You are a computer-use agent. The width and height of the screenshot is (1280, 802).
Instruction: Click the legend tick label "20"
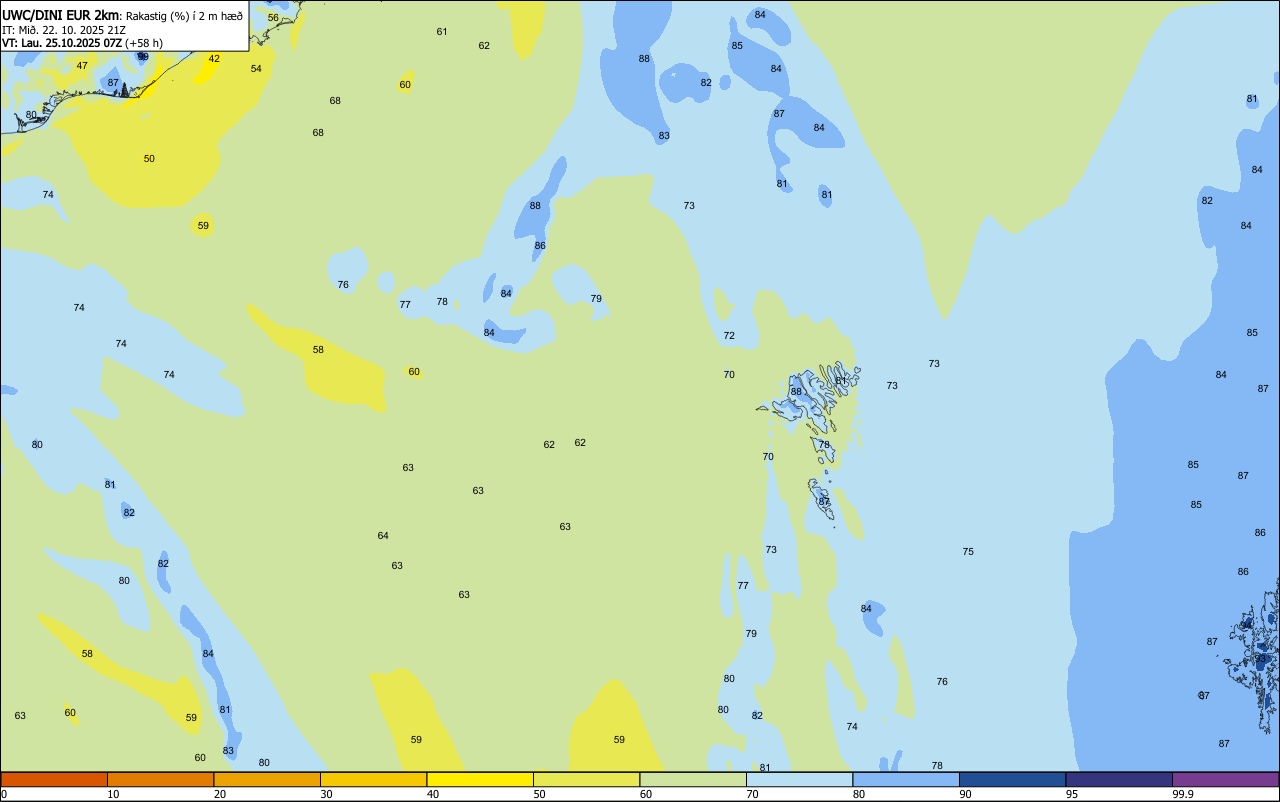[x=219, y=794]
